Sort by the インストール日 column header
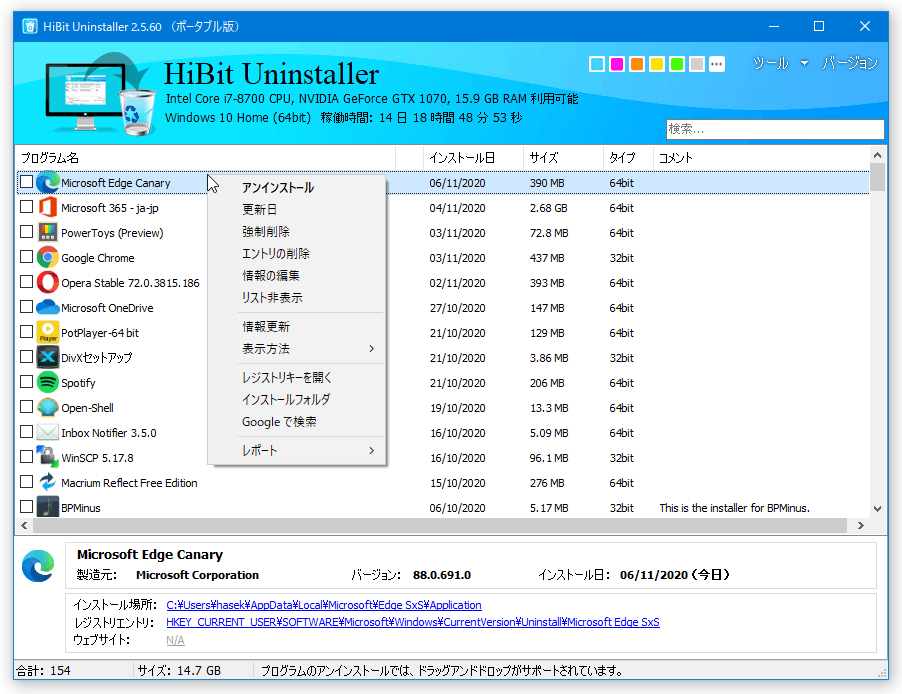 point(474,158)
